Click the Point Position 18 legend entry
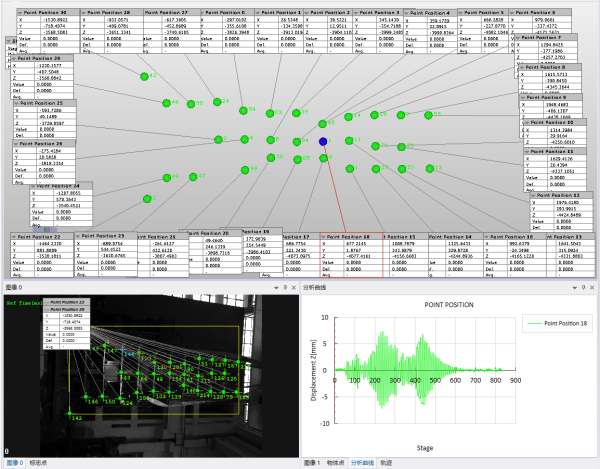This screenshot has height=469, width=600. [557, 324]
